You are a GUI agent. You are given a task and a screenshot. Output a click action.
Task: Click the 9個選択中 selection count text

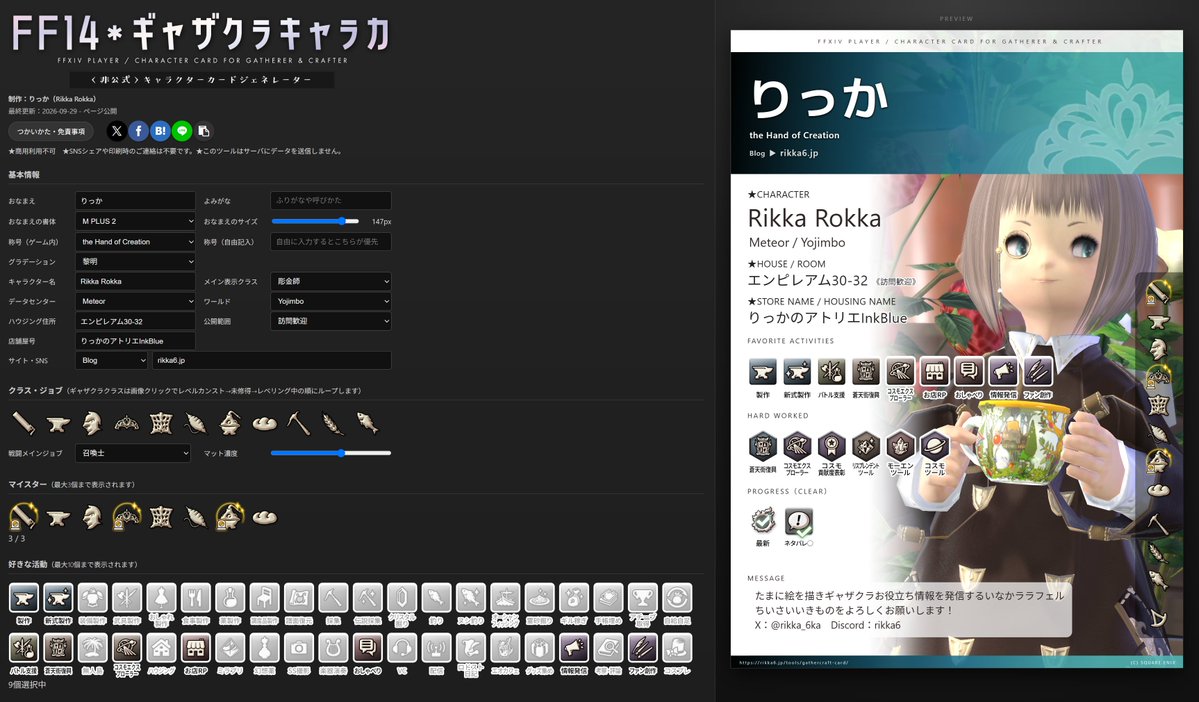[28, 685]
